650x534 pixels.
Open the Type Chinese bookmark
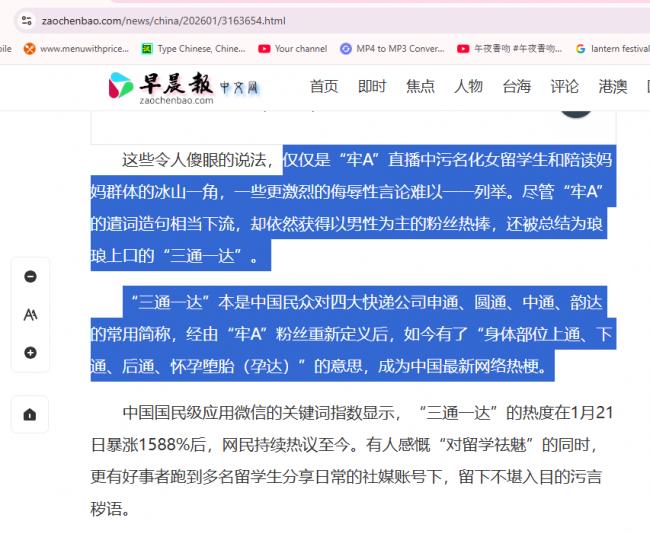click(x=193, y=48)
